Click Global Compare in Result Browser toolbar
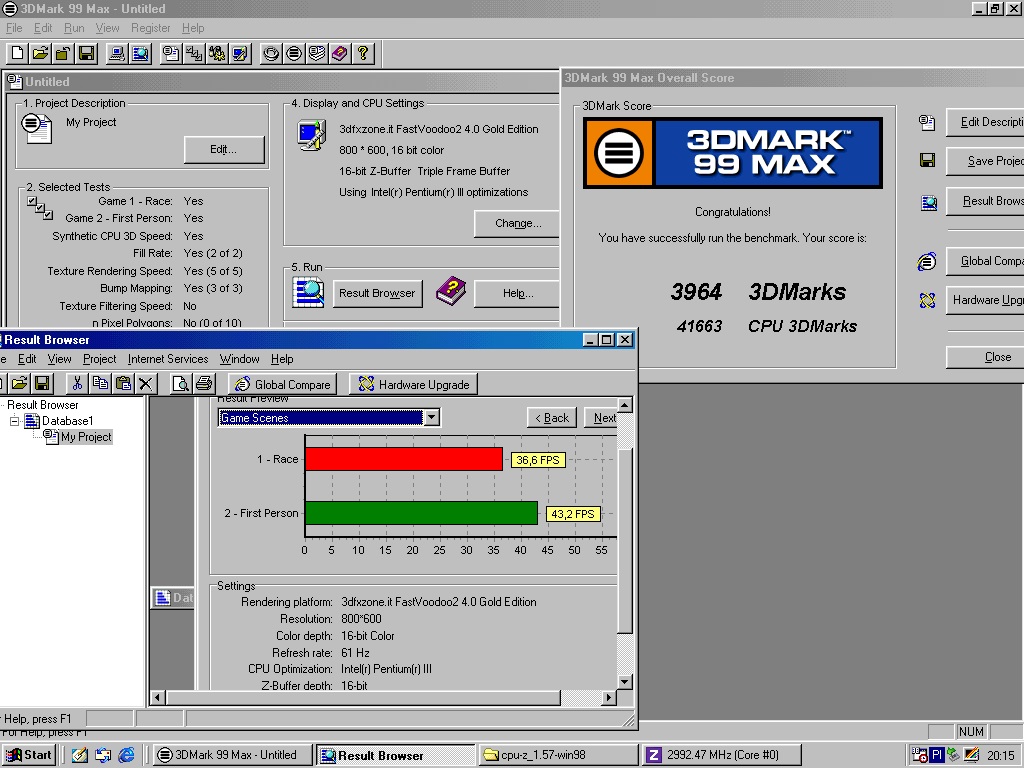 click(283, 384)
